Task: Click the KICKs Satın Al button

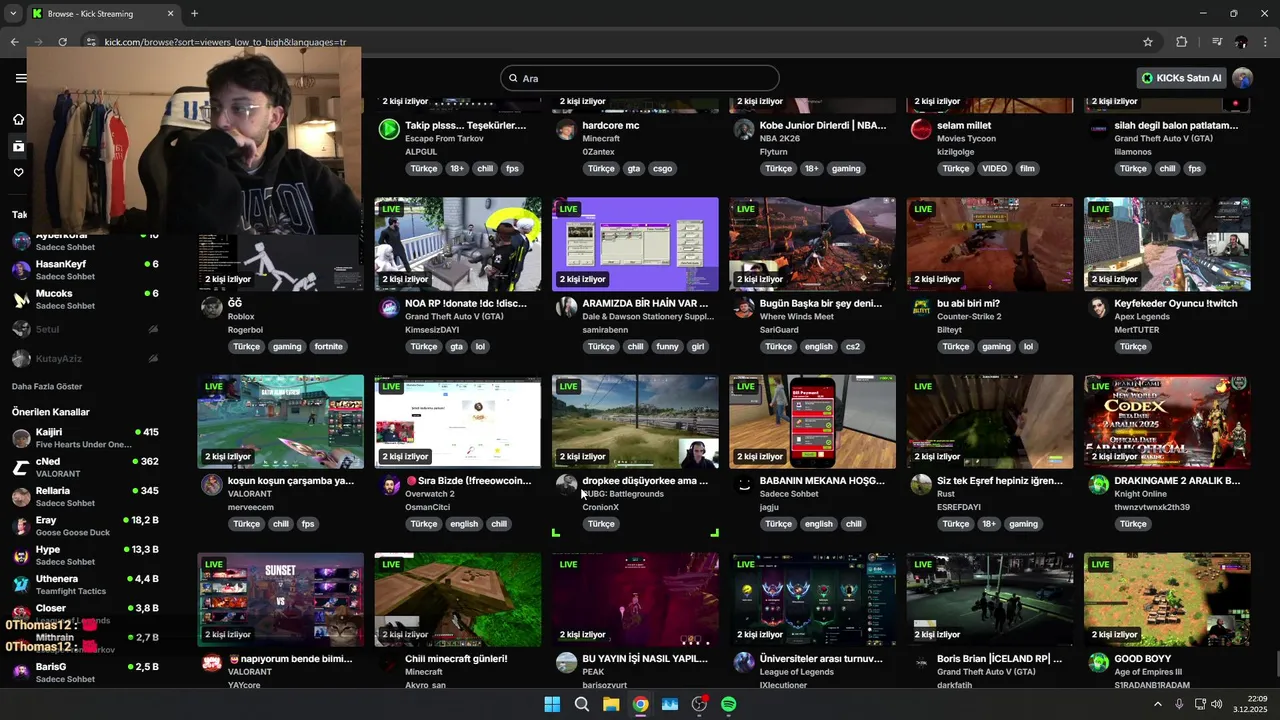Action: [1182, 78]
